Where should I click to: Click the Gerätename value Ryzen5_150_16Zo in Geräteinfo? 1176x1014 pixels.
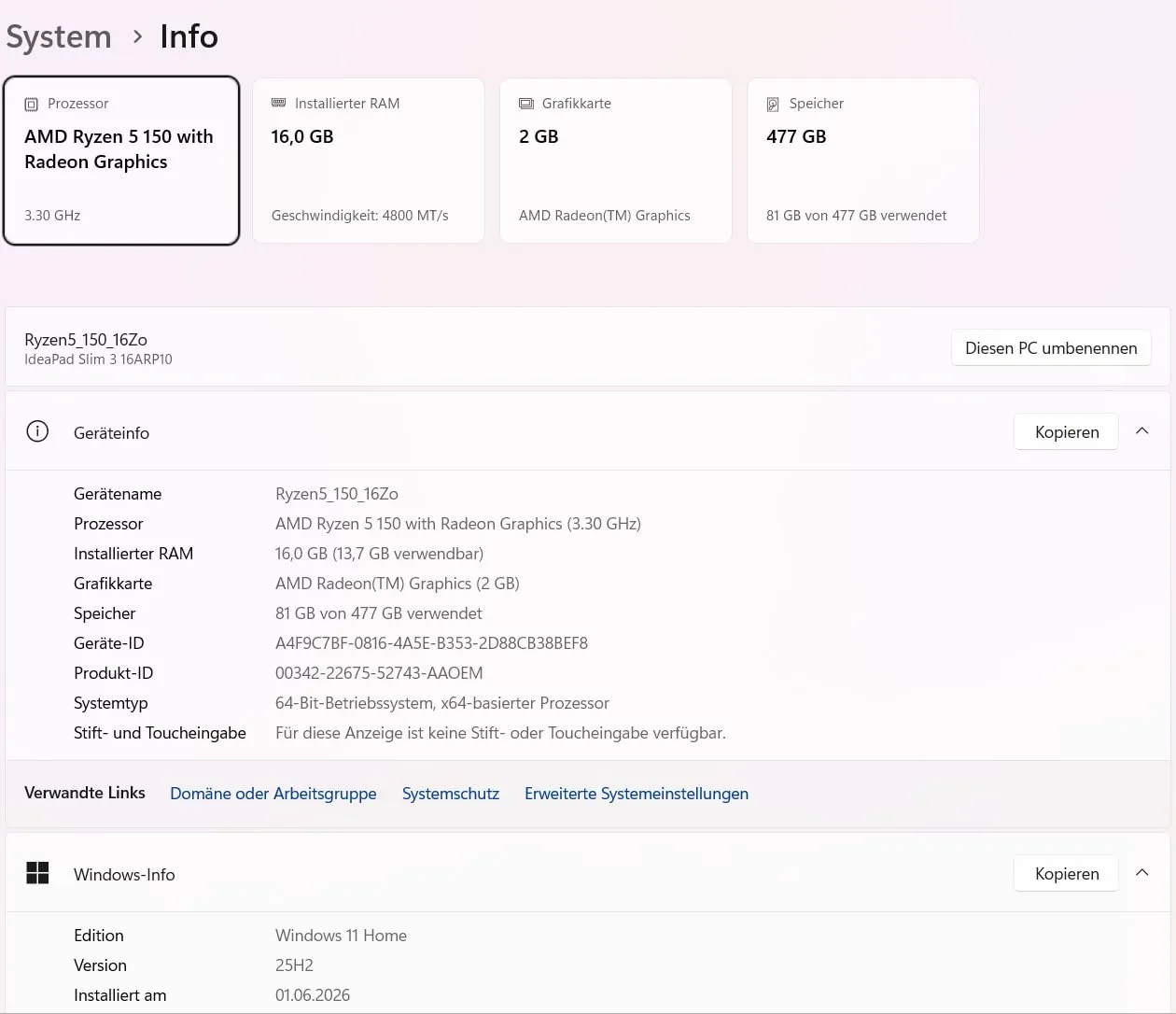pos(337,494)
